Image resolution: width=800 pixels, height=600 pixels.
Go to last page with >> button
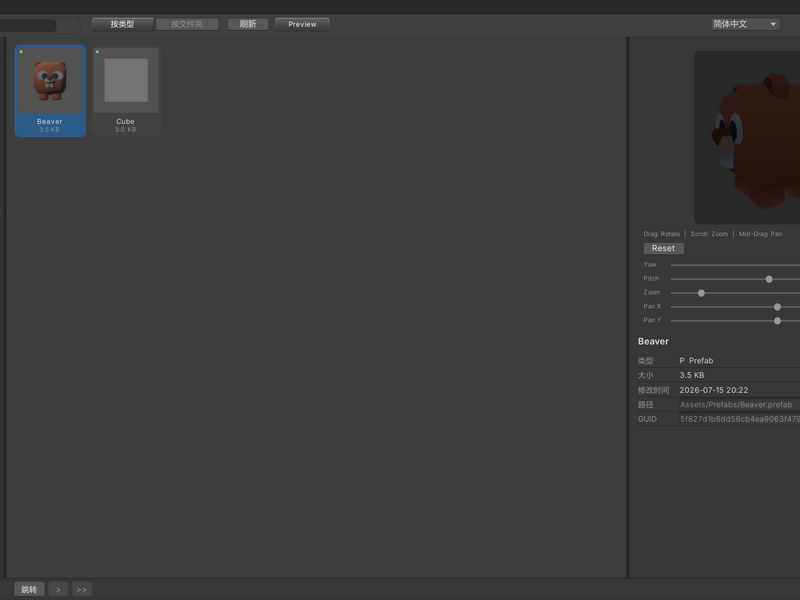[82, 589]
